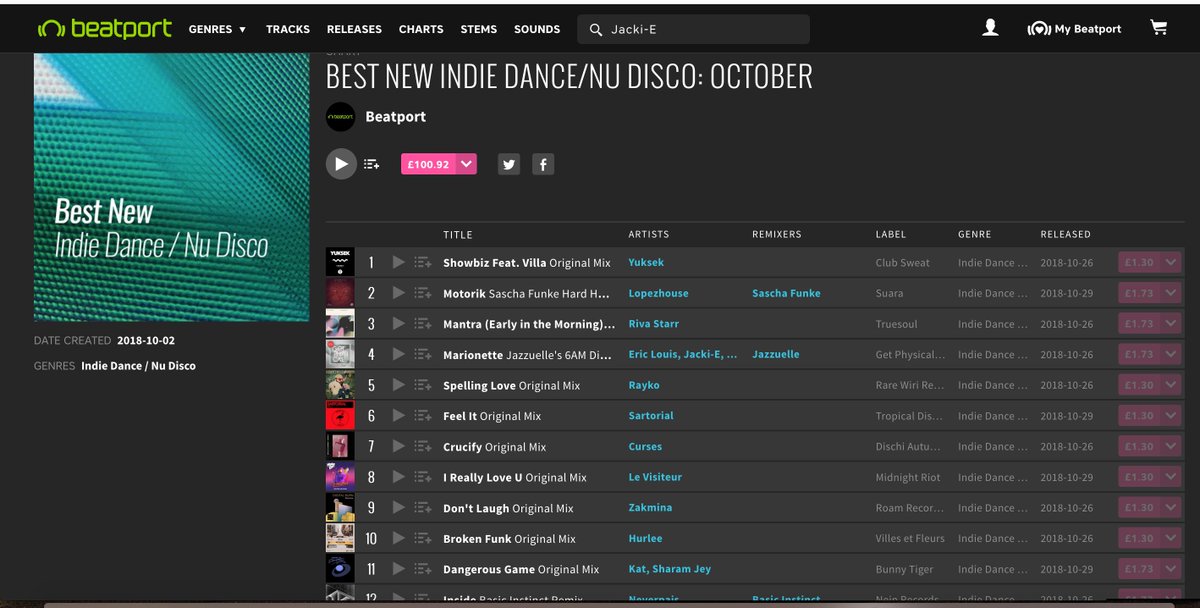Open the Club Sweat label

click(x=903, y=263)
